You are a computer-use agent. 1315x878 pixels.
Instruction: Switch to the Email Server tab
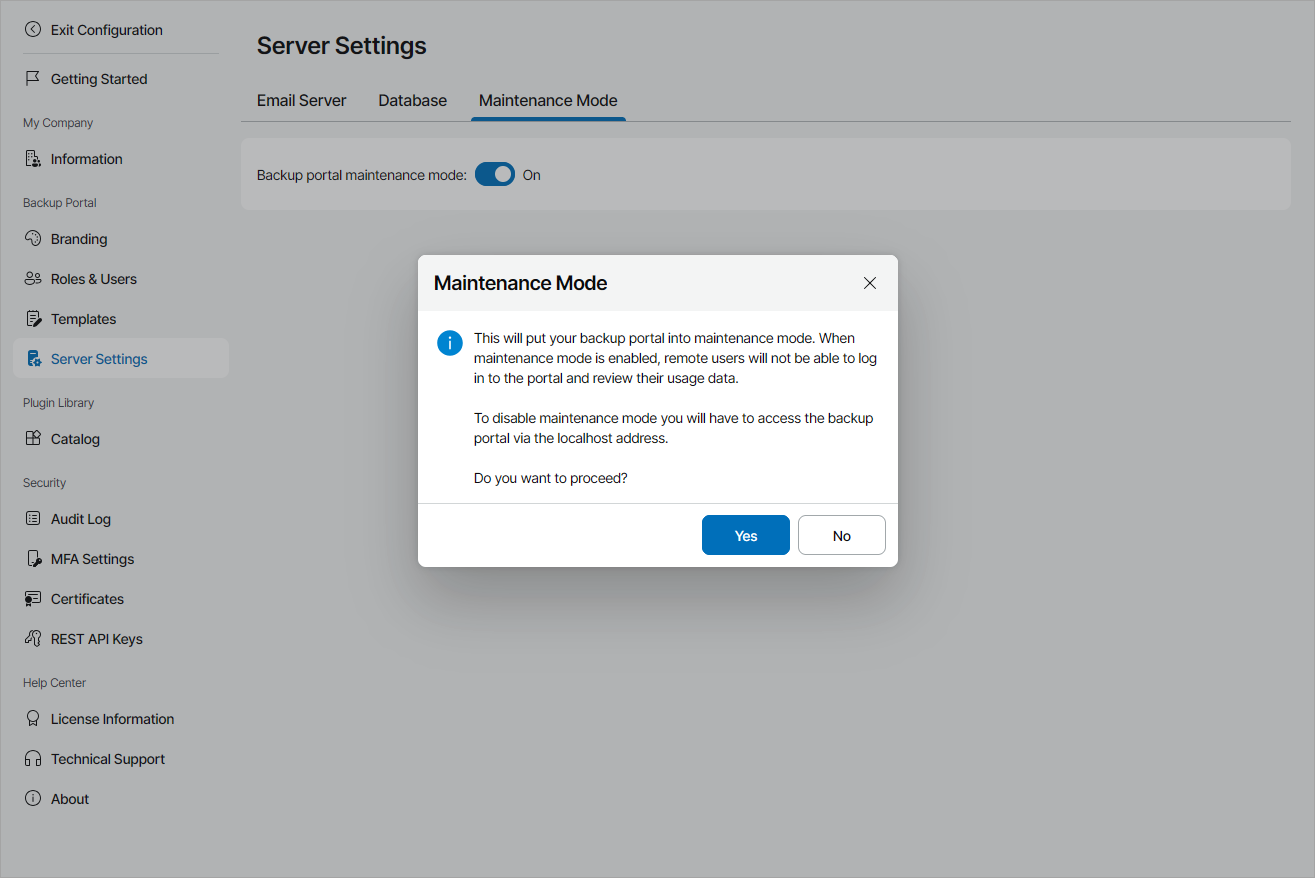tap(301, 100)
